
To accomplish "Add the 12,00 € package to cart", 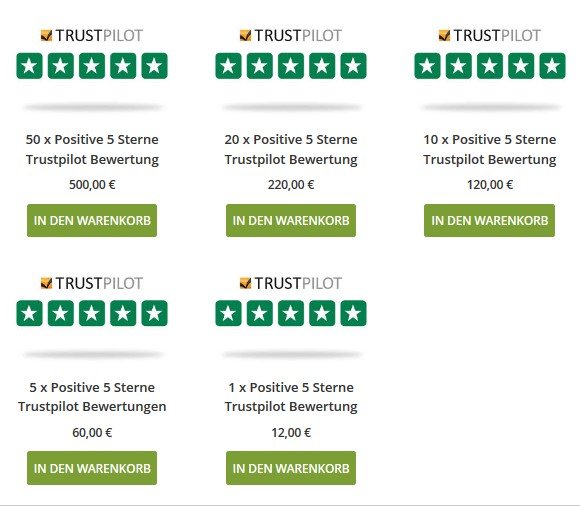I will pyautogui.click(x=291, y=468).
